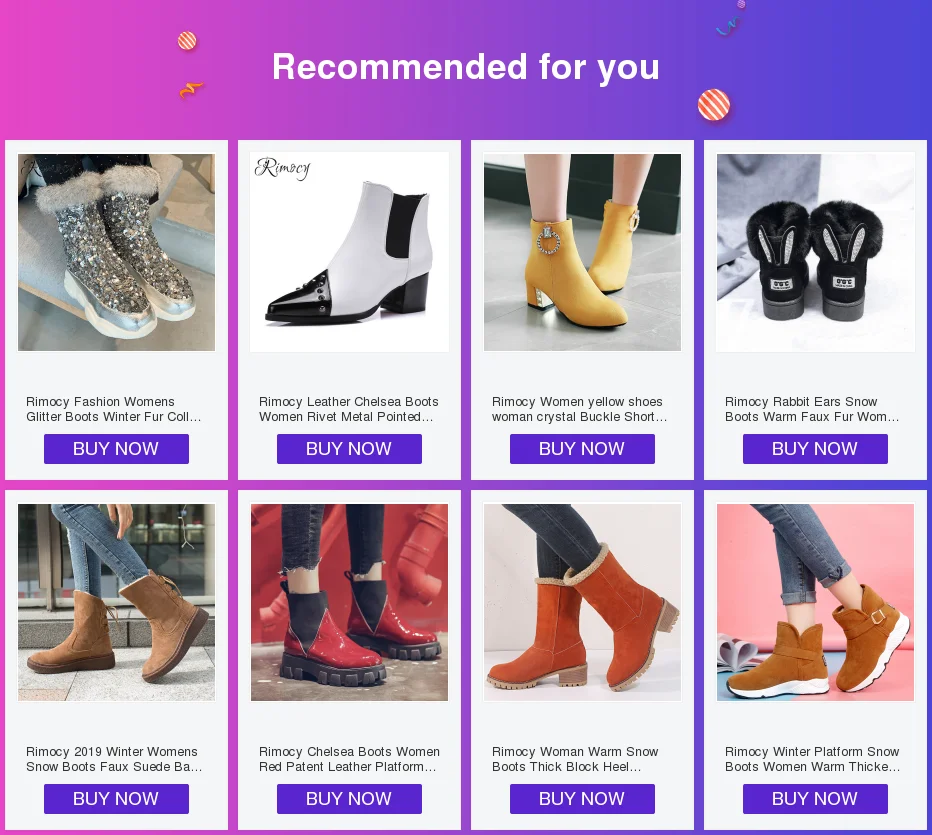Click BUY NOW for 2019 Winter Snow Boots
The height and width of the screenshot is (835, 932).
[116, 799]
